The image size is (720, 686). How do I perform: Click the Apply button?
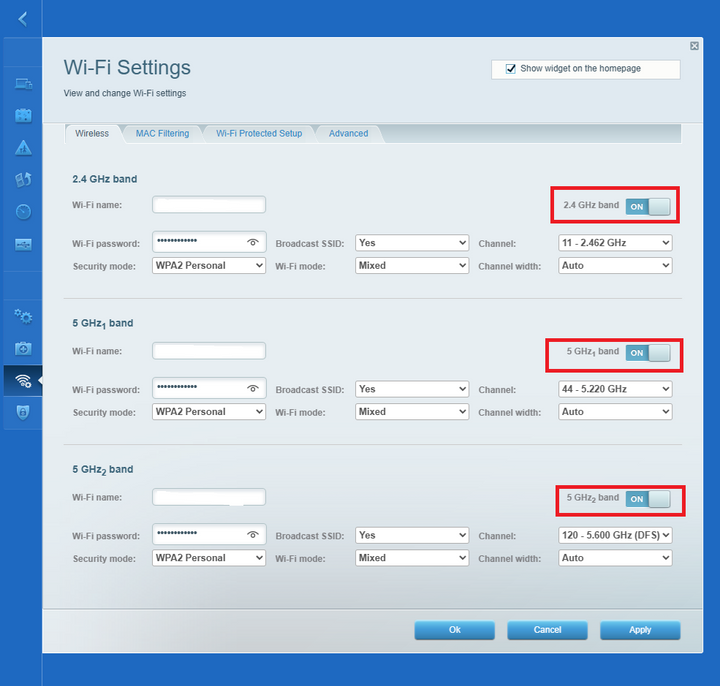click(640, 630)
